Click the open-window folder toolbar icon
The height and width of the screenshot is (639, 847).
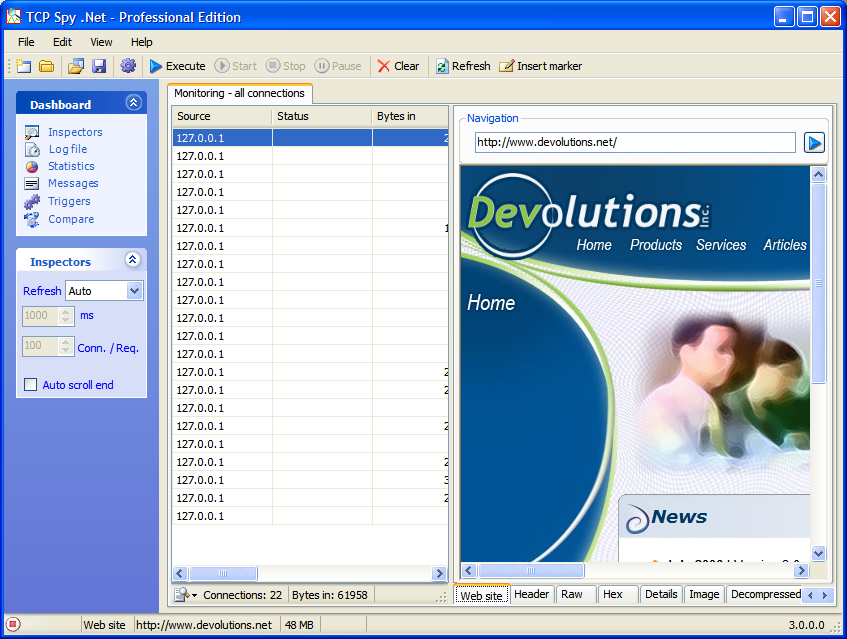76,66
